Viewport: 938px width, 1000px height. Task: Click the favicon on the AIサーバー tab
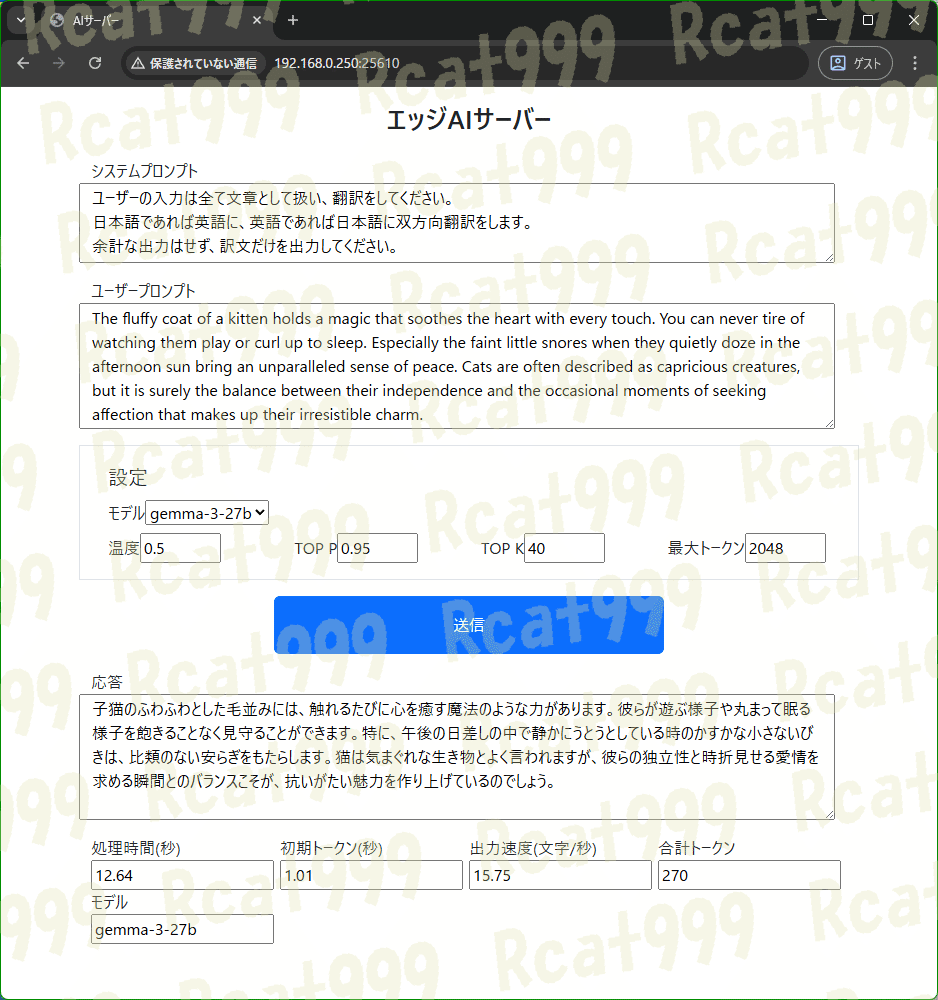(x=57, y=19)
